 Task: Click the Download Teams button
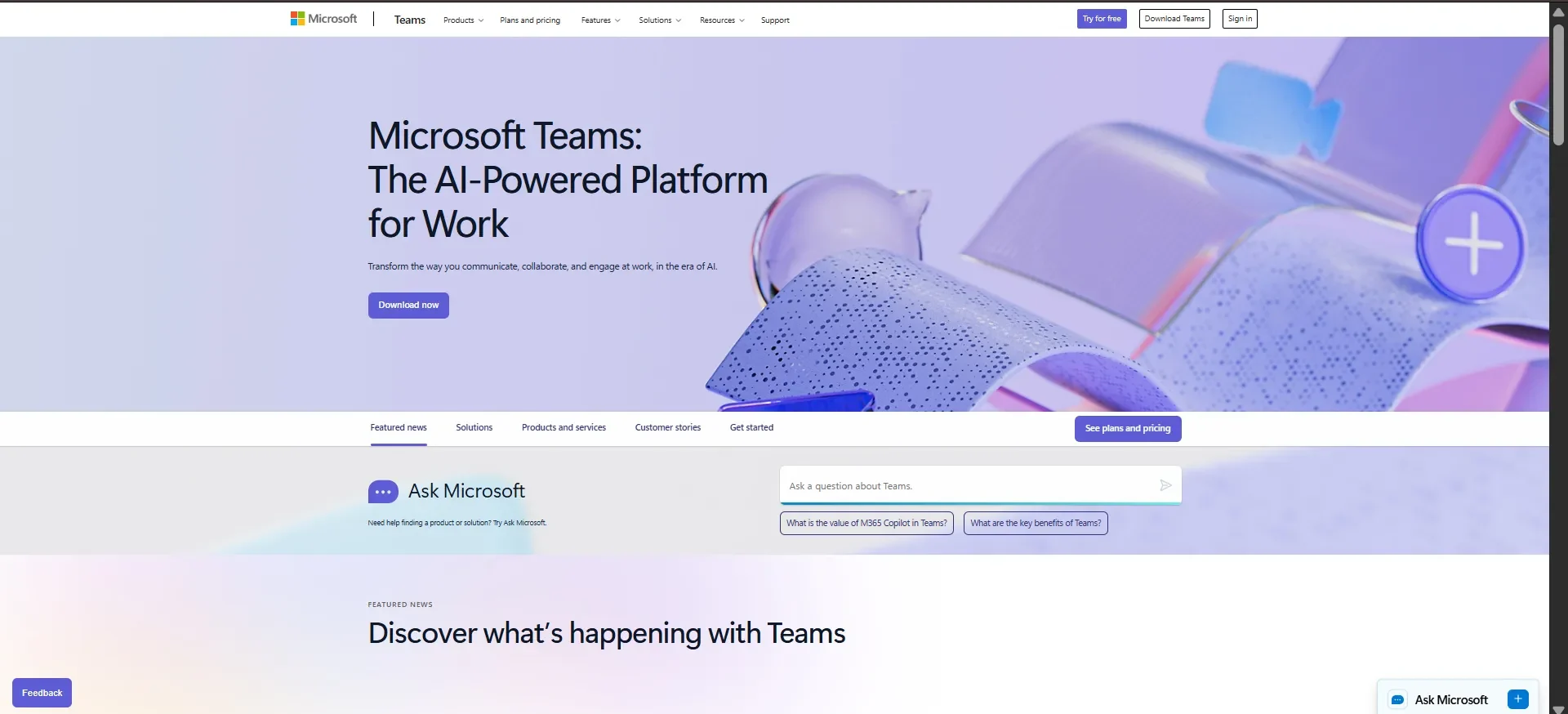click(1174, 19)
